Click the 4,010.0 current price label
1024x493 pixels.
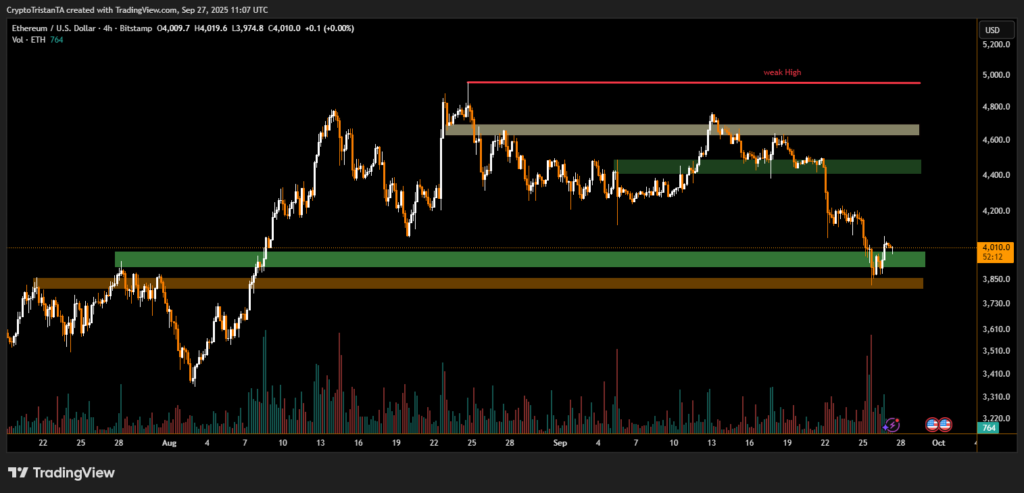(x=996, y=247)
